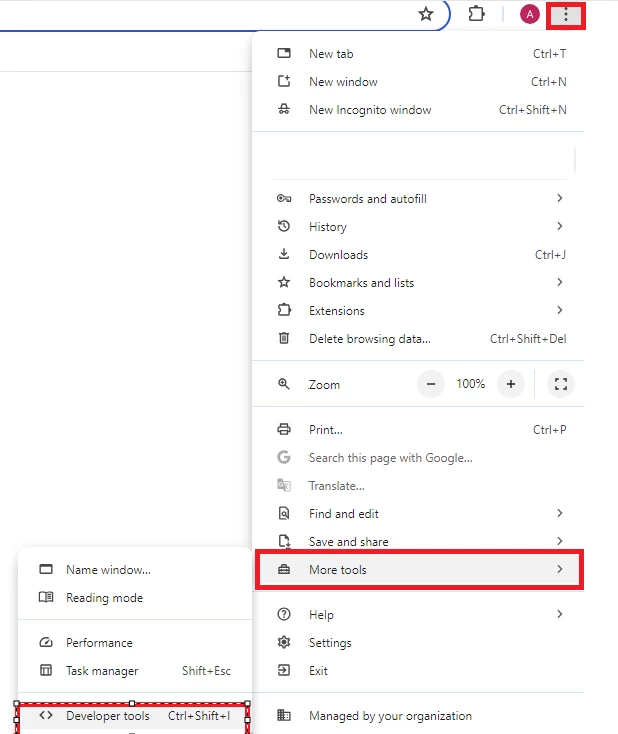Expand the Passwords and autofill submenu arrow
Screen dimensions: 618x734
[x=559, y=198]
